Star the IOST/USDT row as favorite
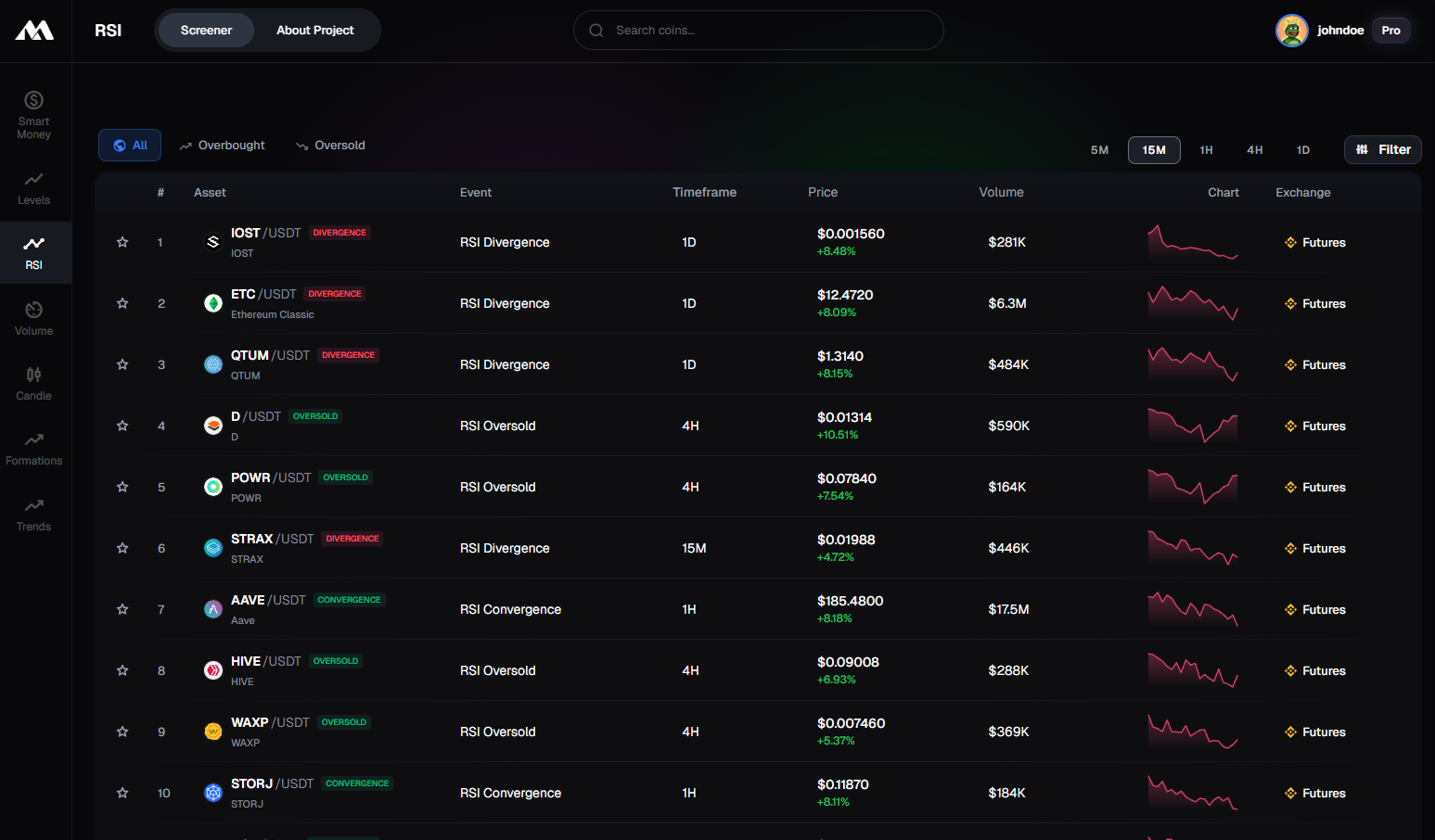 pos(122,242)
